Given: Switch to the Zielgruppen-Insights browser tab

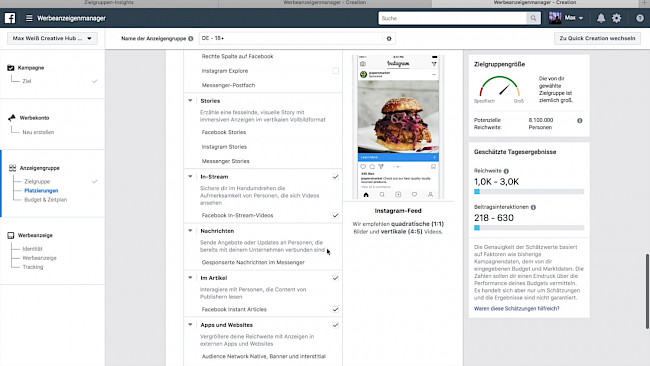Looking at the screenshot, I should point(109,3).
